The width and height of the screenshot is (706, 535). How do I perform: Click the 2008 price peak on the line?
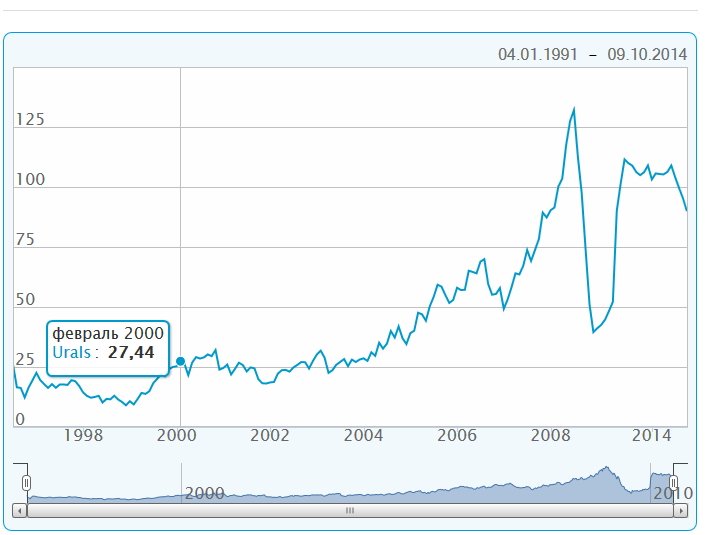(x=574, y=109)
